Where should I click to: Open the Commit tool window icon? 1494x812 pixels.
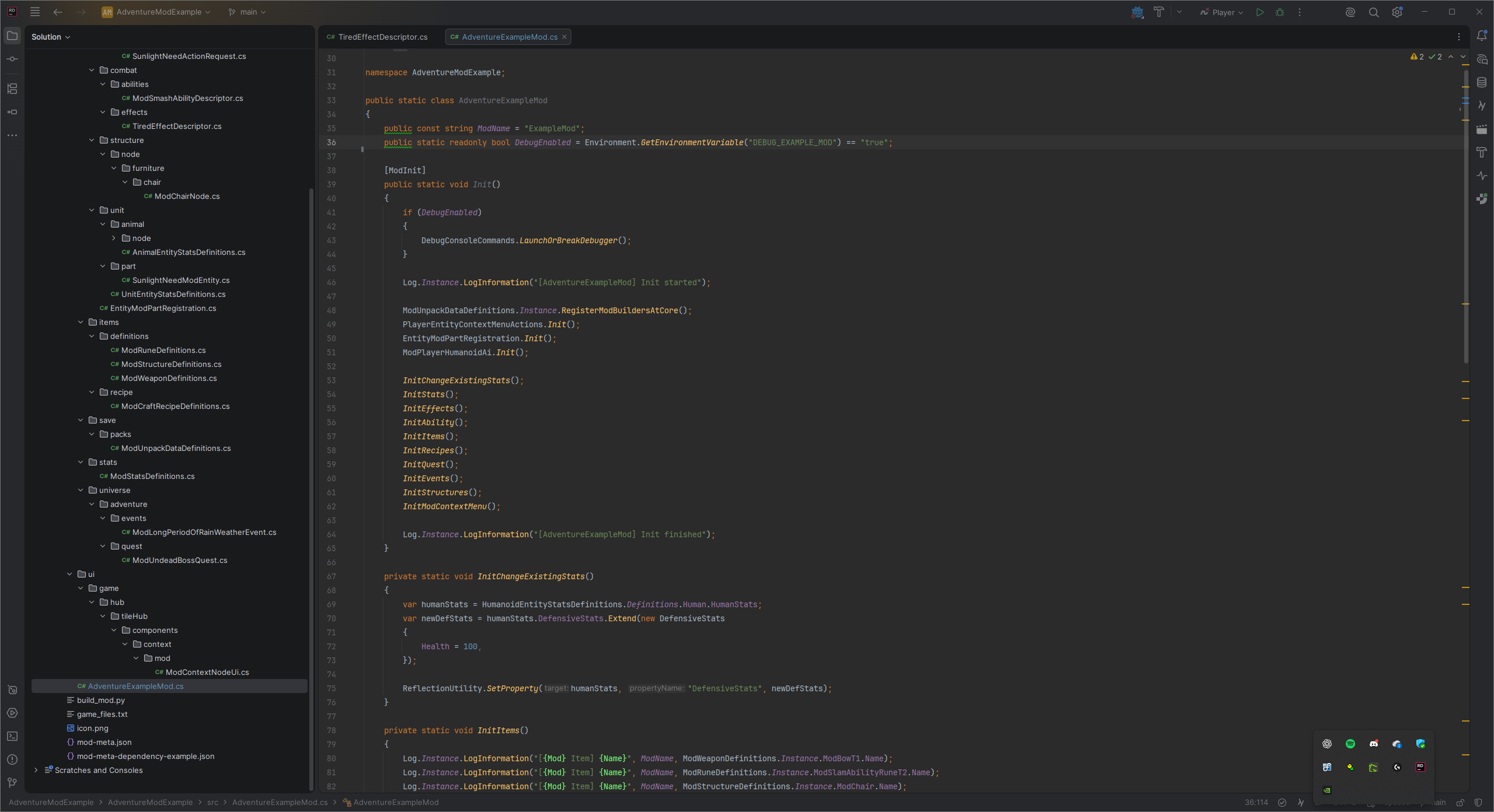click(12, 59)
